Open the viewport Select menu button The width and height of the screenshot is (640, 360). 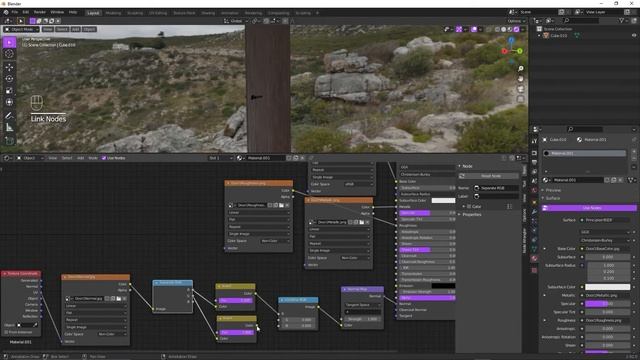tap(62, 29)
